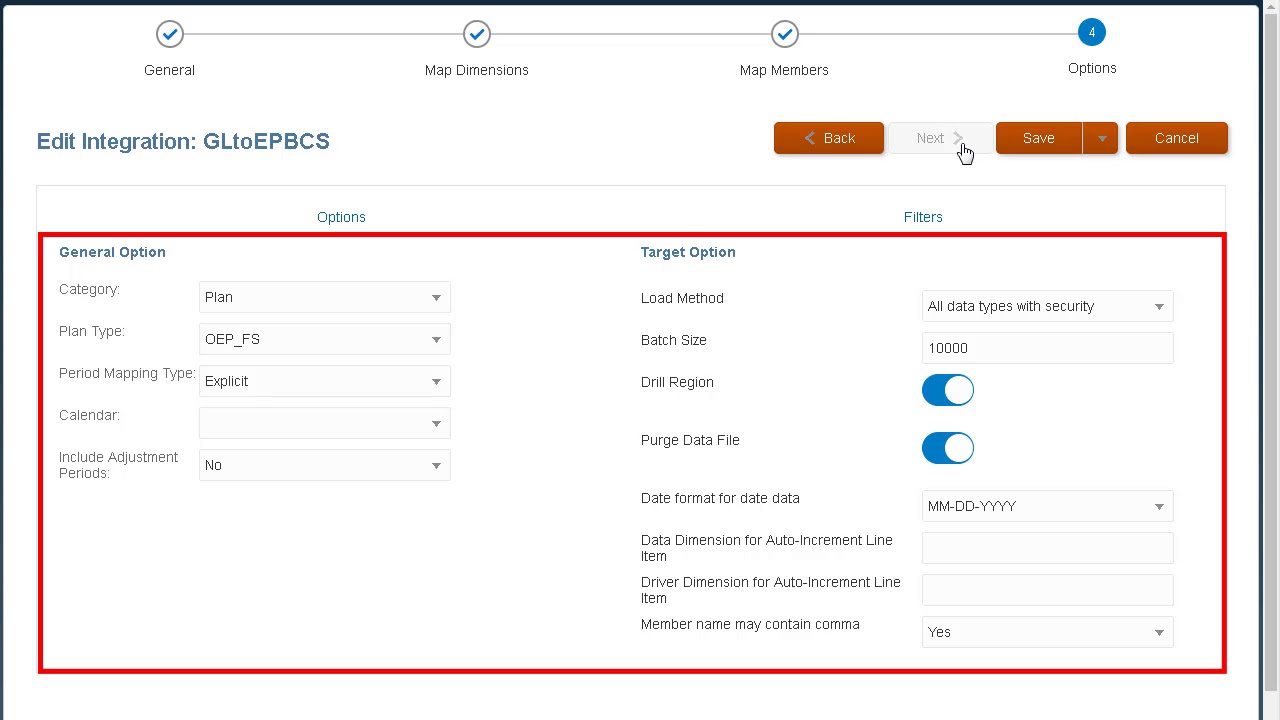Click the disabled Next button
The image size is (1280, 720).
point(940,138)
